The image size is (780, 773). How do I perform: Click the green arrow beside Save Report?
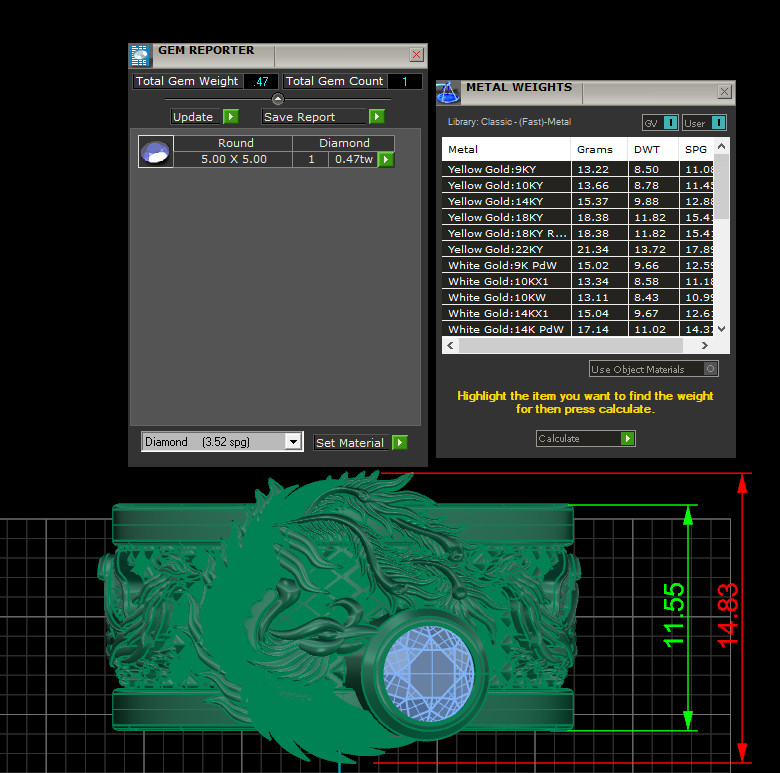tap(376, 117)
